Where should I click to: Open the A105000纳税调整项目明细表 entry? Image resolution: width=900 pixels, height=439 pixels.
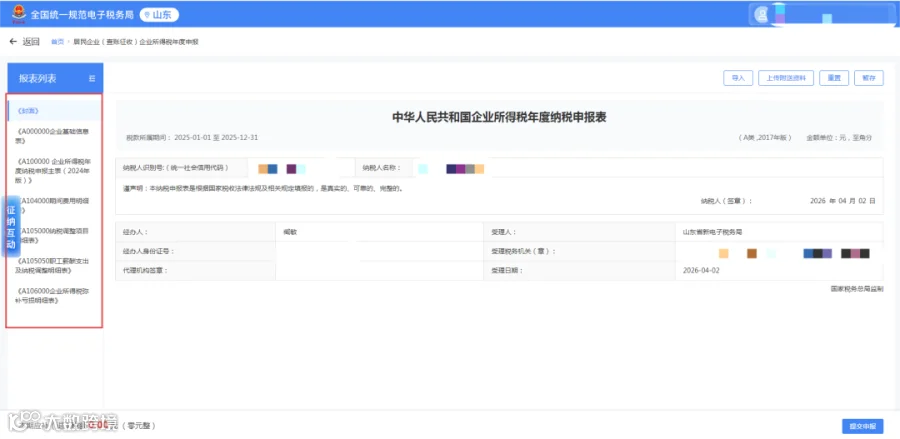[55, 235]
